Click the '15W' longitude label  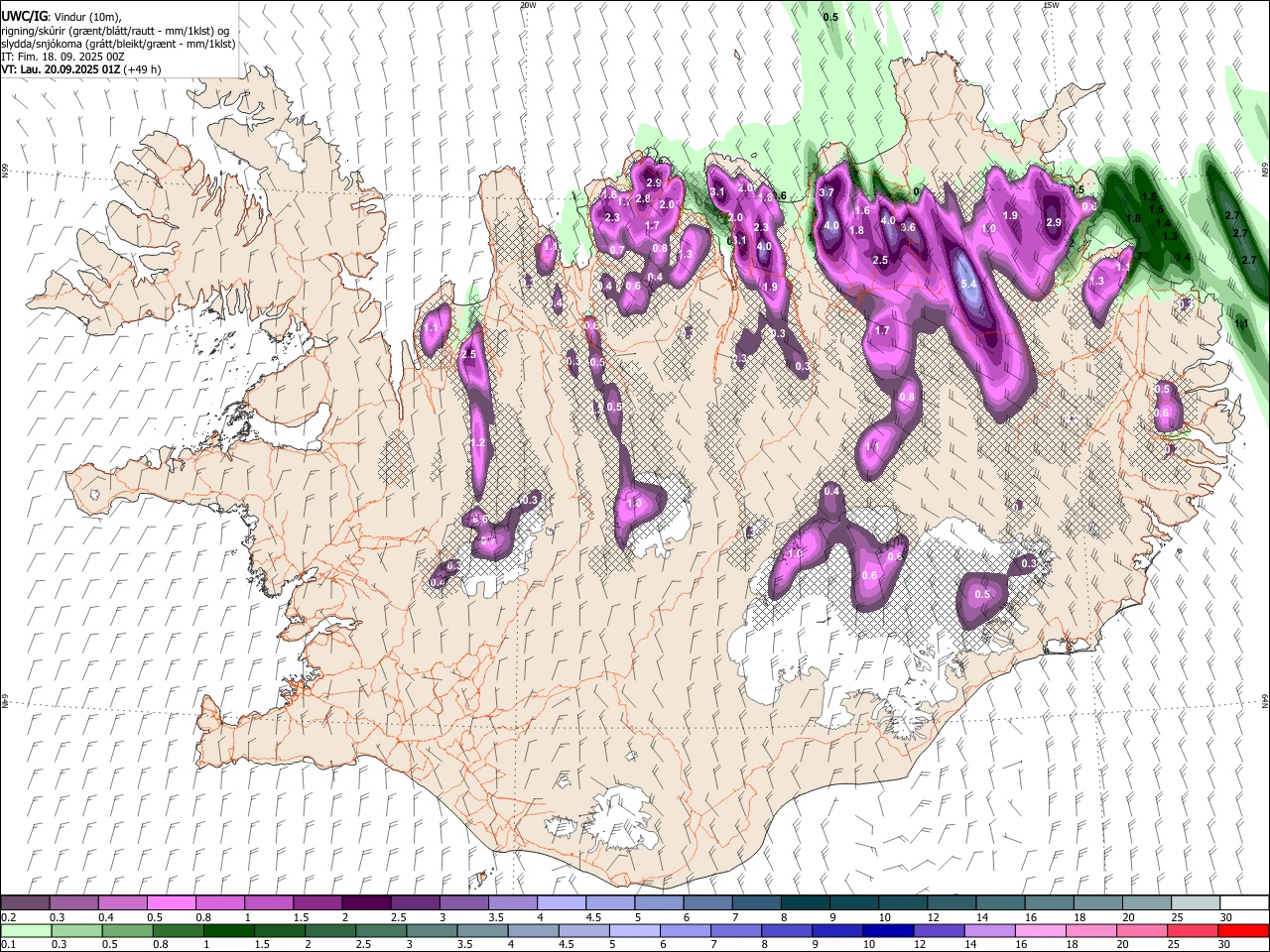[x=1051, y=5]
